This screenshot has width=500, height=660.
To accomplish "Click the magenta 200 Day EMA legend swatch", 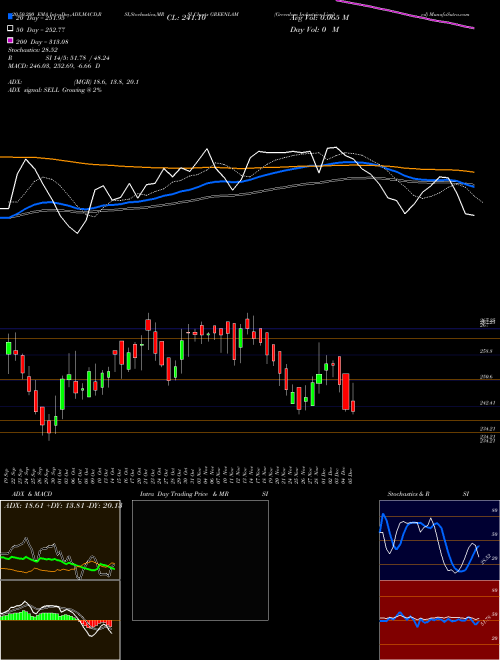I will click(x=10, y=41).
